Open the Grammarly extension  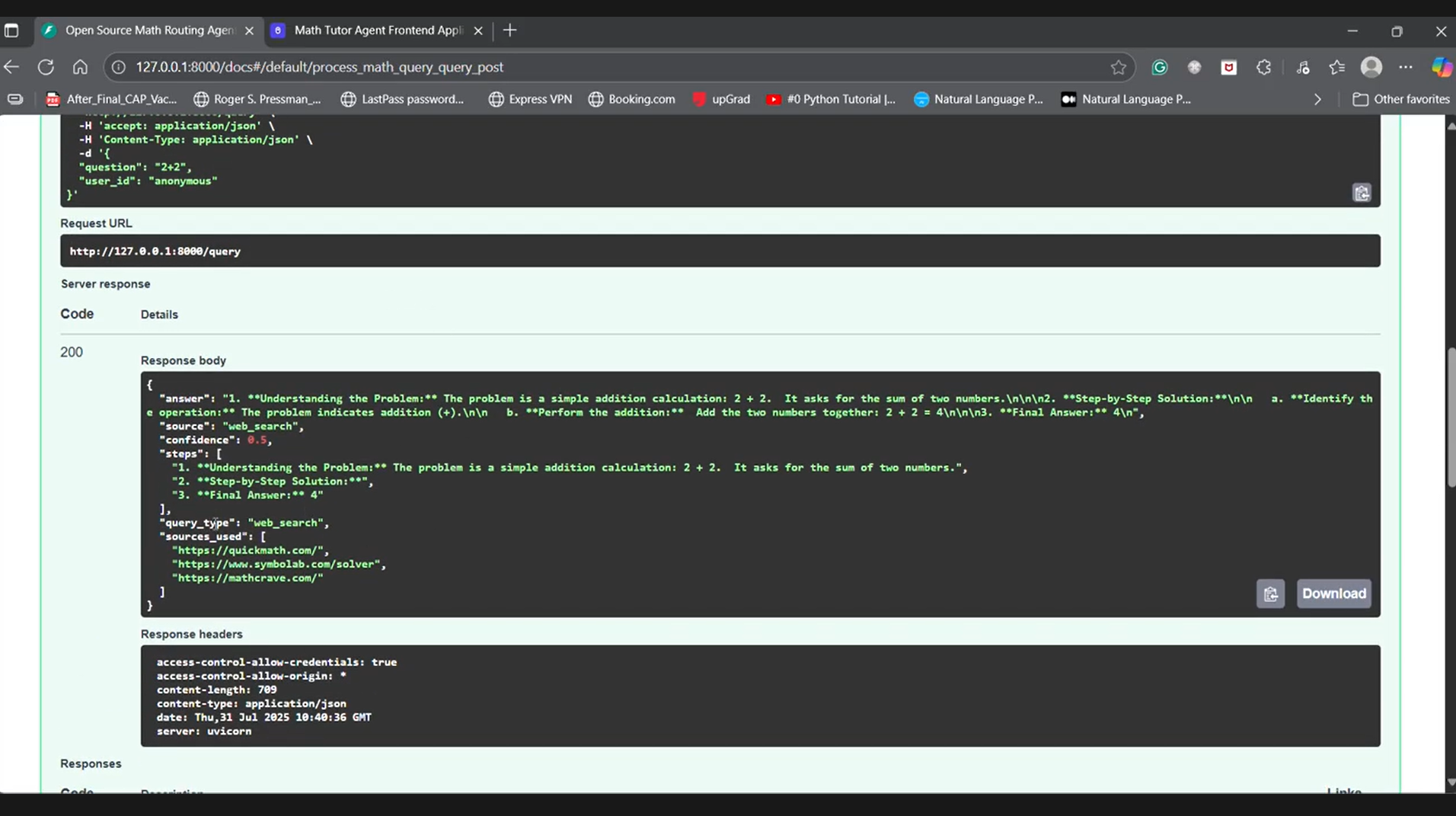[x=1160, y=67]
